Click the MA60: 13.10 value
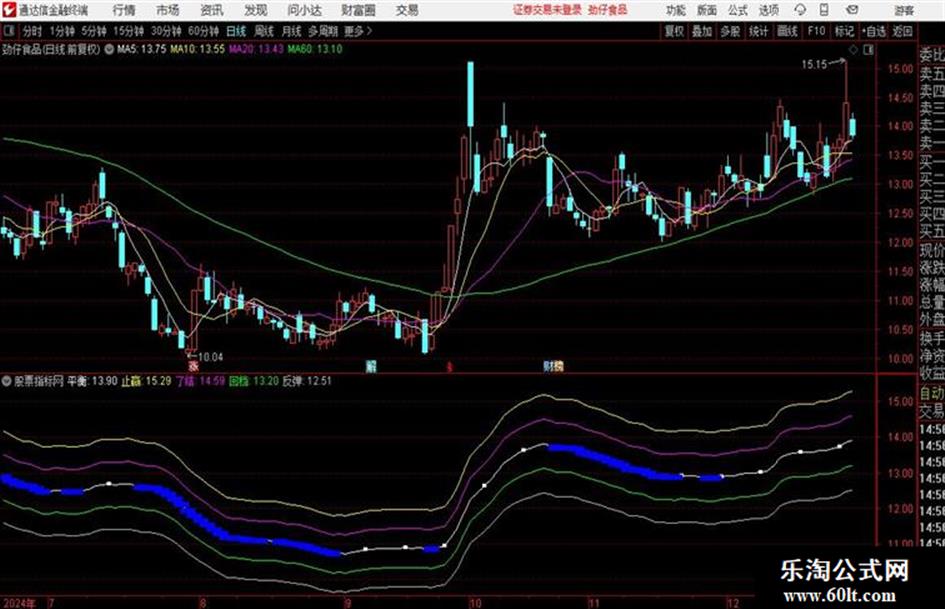945x609 pixels. click(x=315, y=49)
